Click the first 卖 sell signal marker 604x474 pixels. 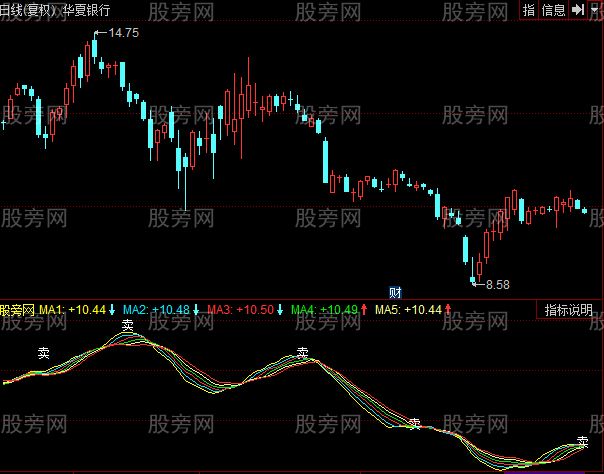(x=44, y=353)
